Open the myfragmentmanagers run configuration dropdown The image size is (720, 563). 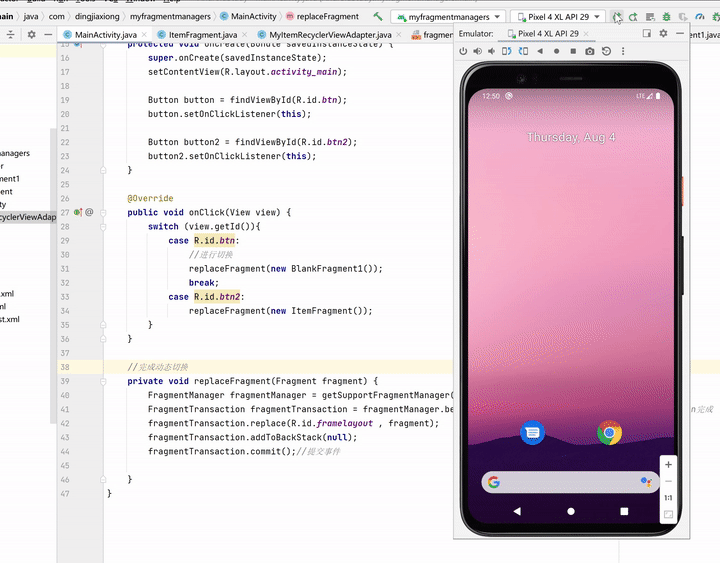pos(447,17)
